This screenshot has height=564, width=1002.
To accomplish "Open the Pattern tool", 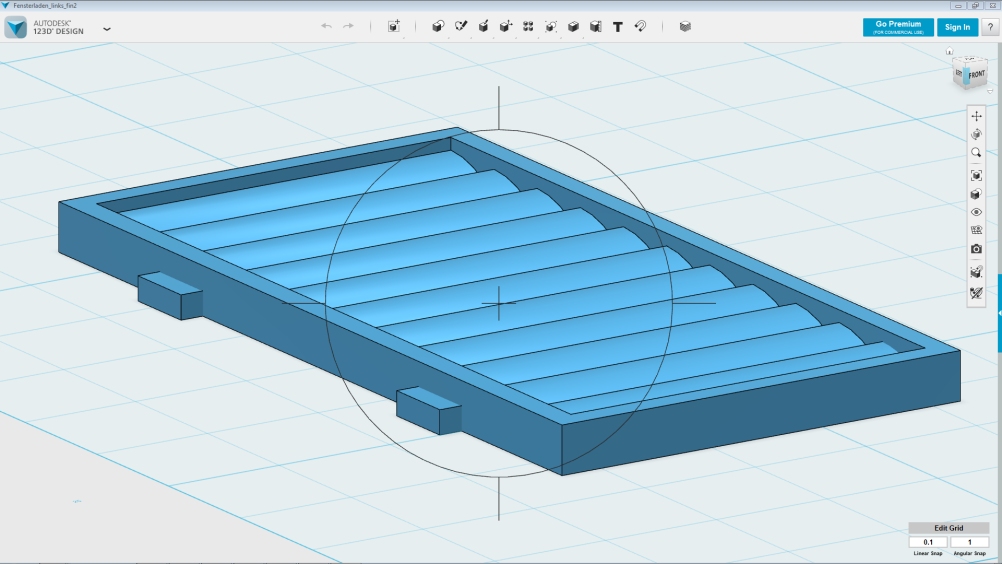I will coord(528,27).
